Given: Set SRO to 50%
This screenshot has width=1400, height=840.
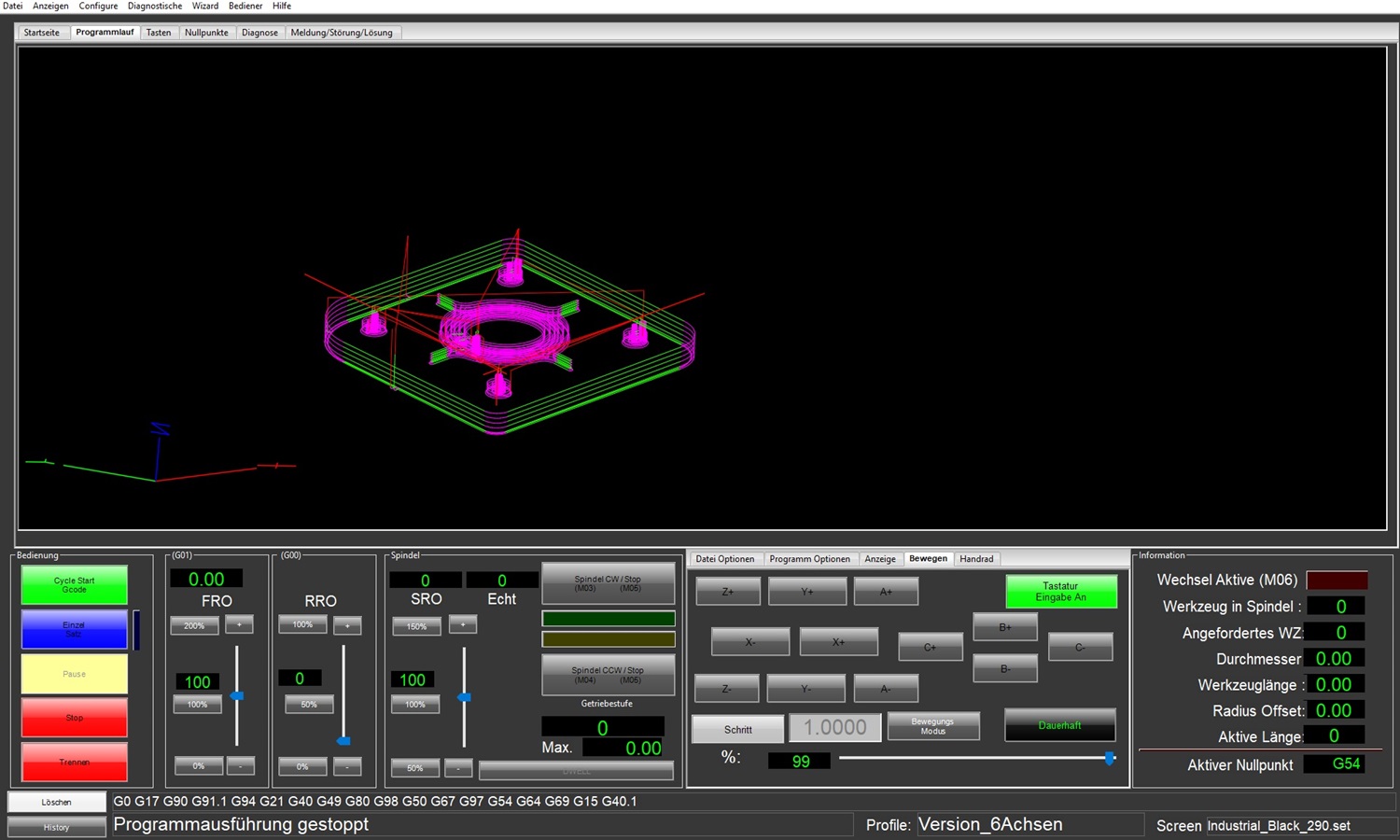Looking at the screenshot, I should tap(414, 768).
